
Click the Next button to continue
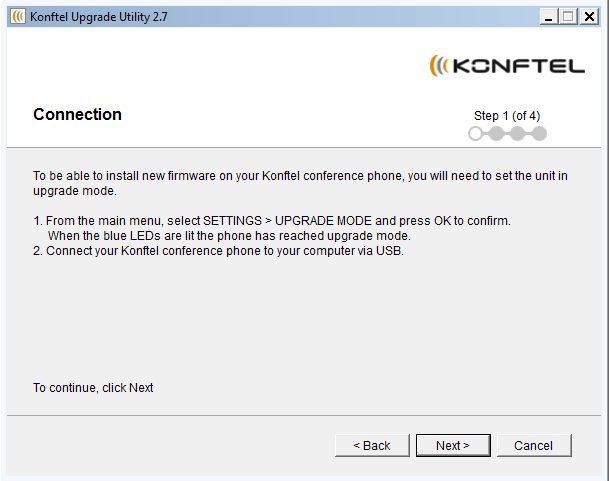tap(453, 445)
